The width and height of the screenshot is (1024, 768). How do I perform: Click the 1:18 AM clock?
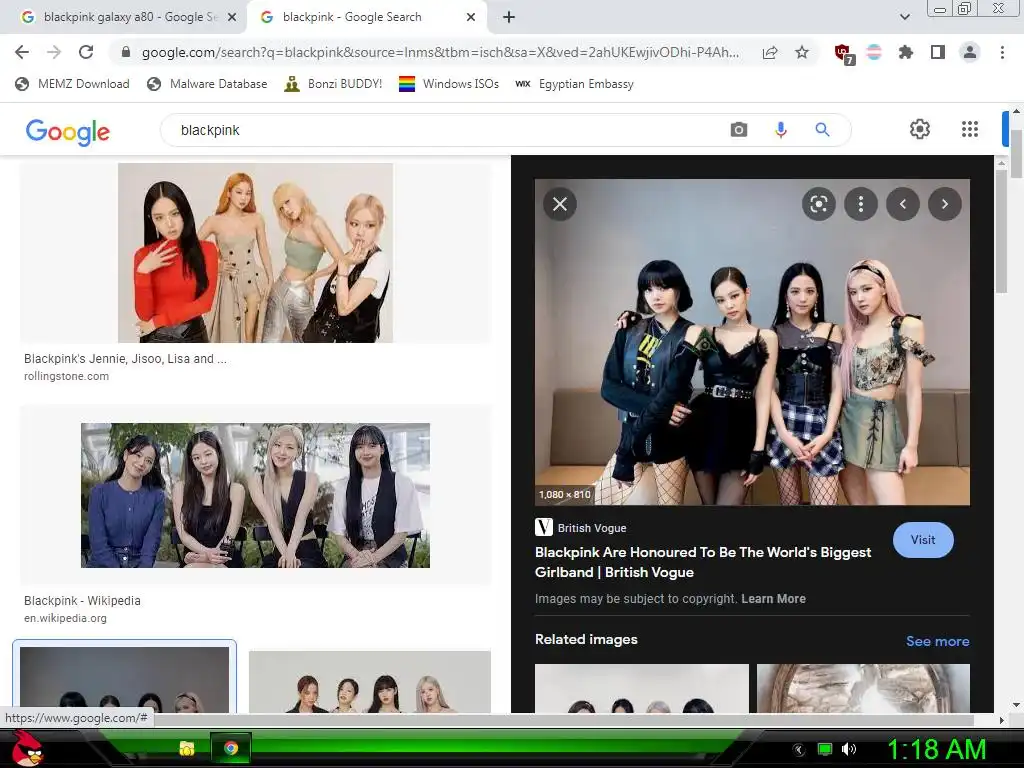click(x=936, y=749)
